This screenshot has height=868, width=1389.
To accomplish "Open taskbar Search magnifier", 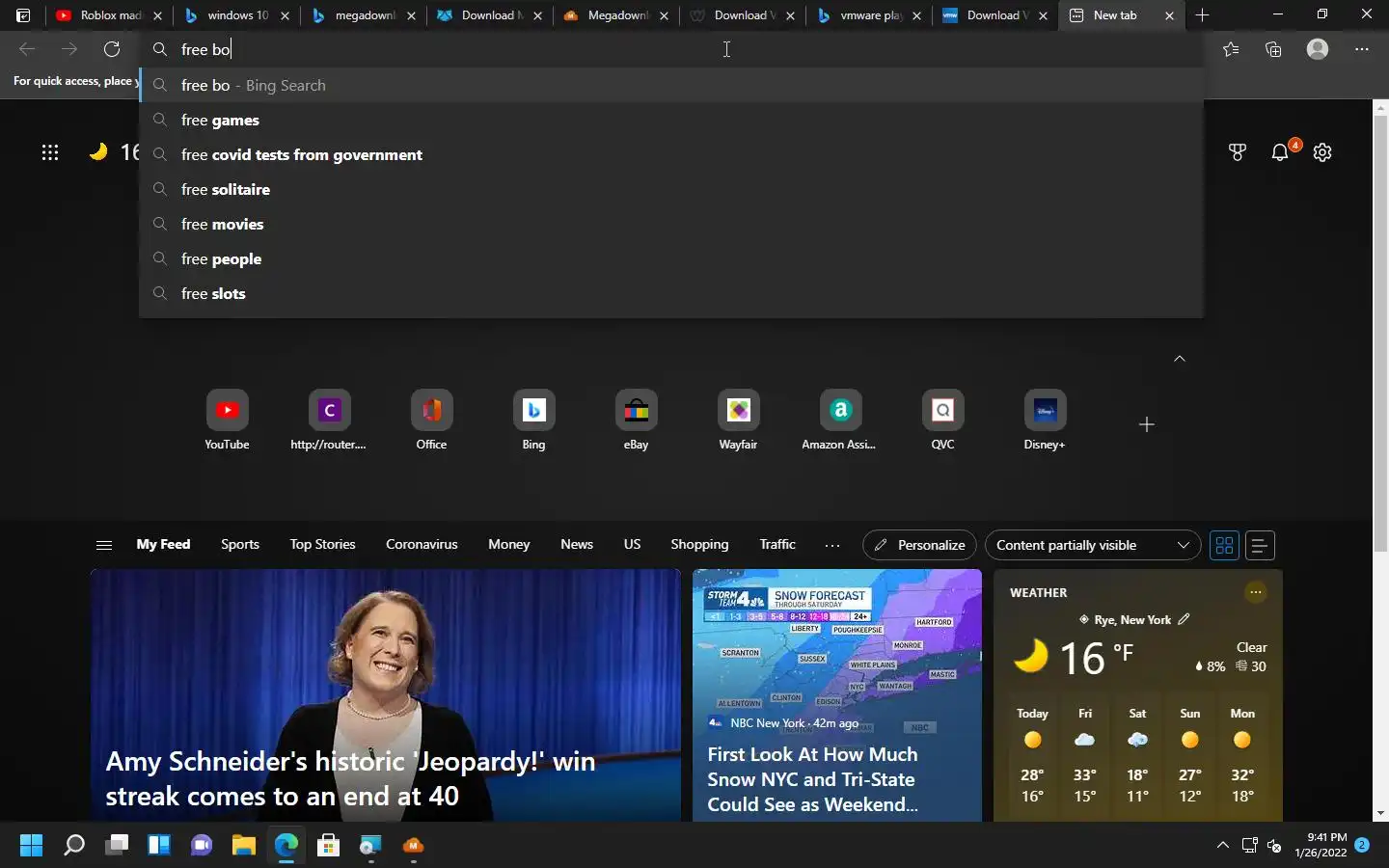I will click(x=73, y=846).
